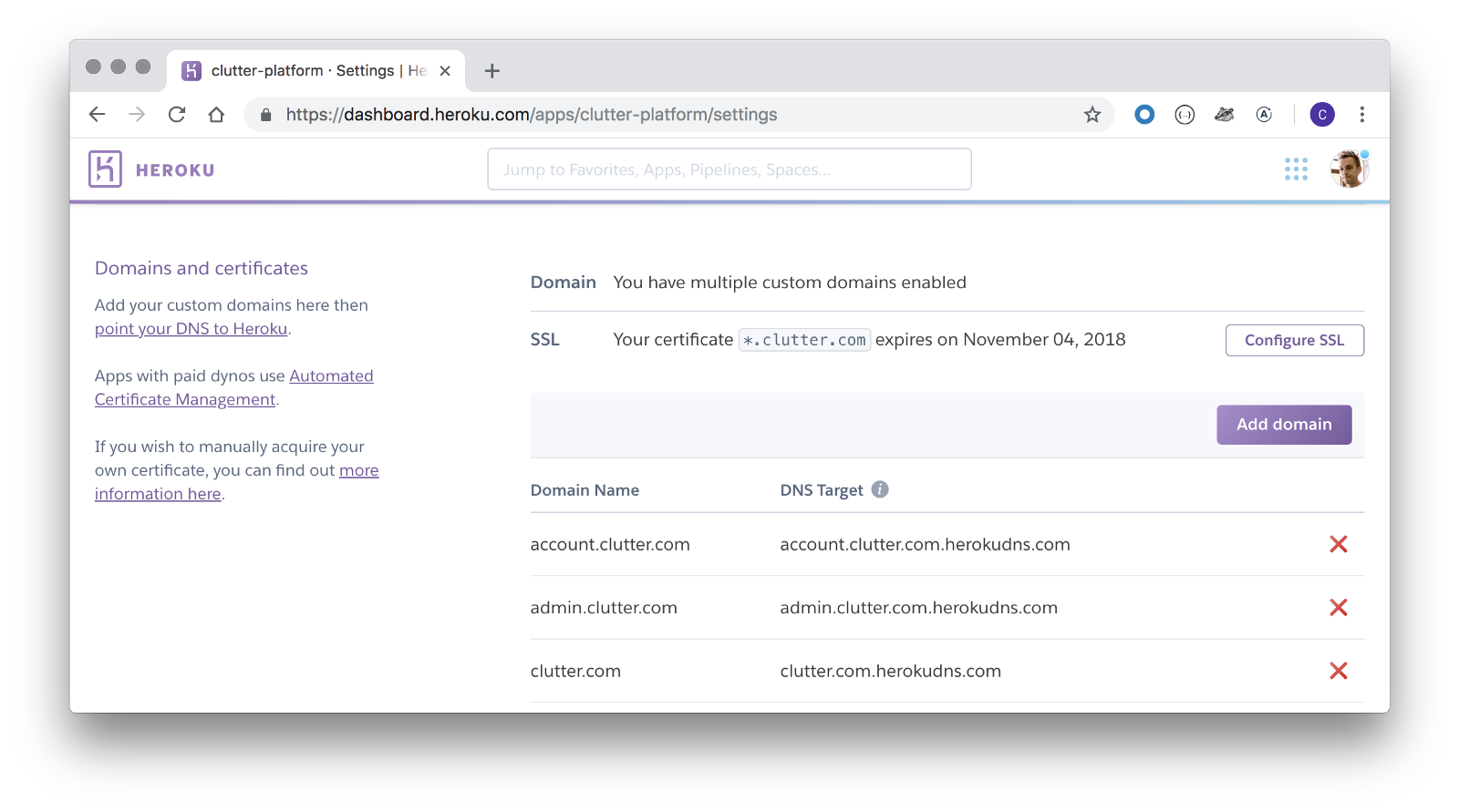Click the admin.clutter.com domain name
Image resolution: width=1459 pixels, height=812 pixels.
click(604, 607)
